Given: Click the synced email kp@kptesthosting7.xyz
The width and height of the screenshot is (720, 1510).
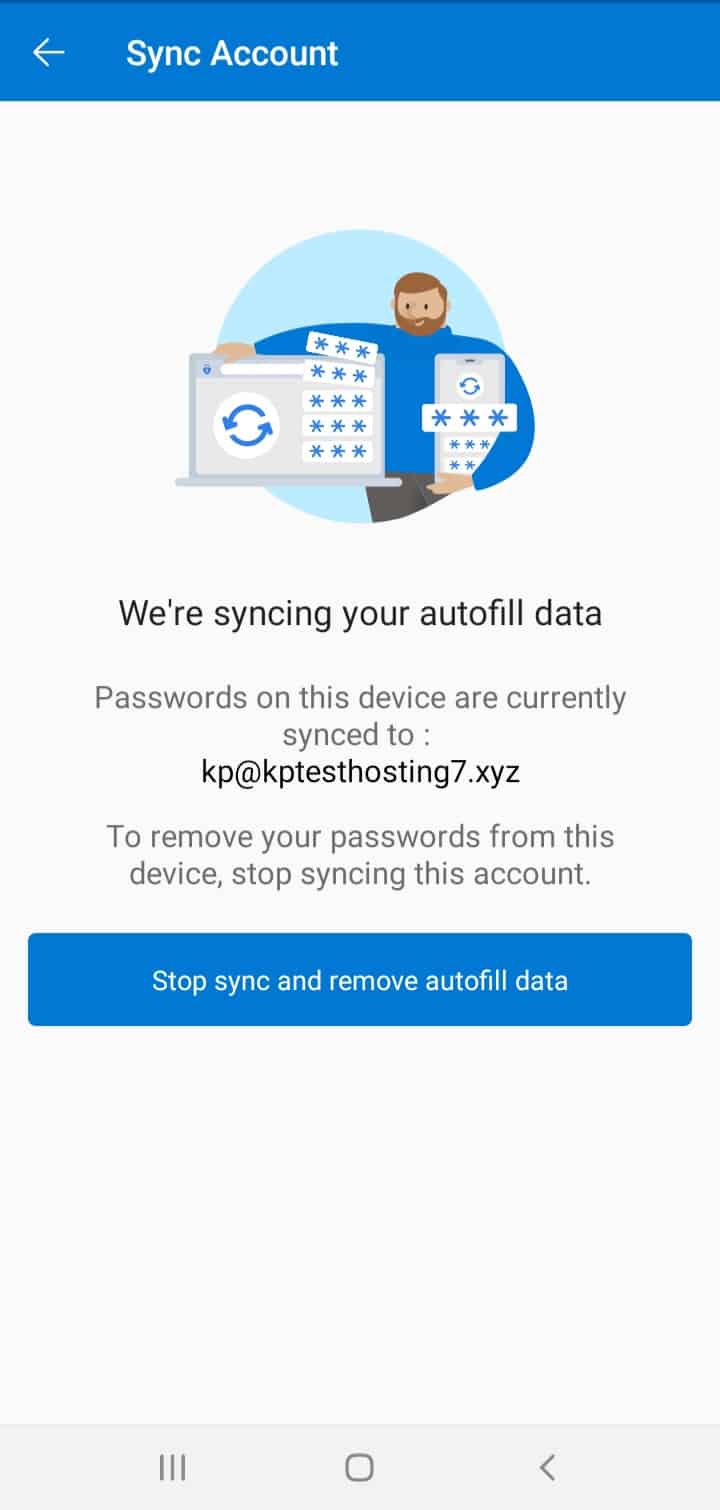Looking at the screenshot, I should point(360,773).
